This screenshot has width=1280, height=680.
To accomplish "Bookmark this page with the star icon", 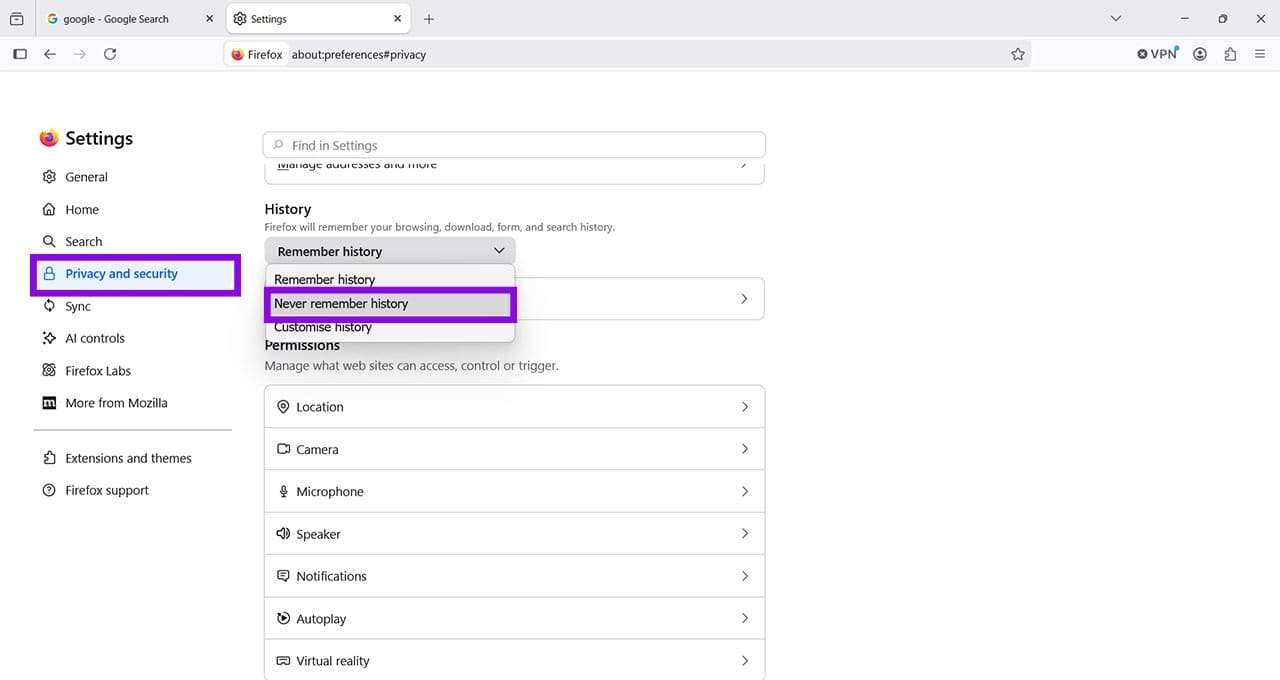I will (x=1018, y=54).
